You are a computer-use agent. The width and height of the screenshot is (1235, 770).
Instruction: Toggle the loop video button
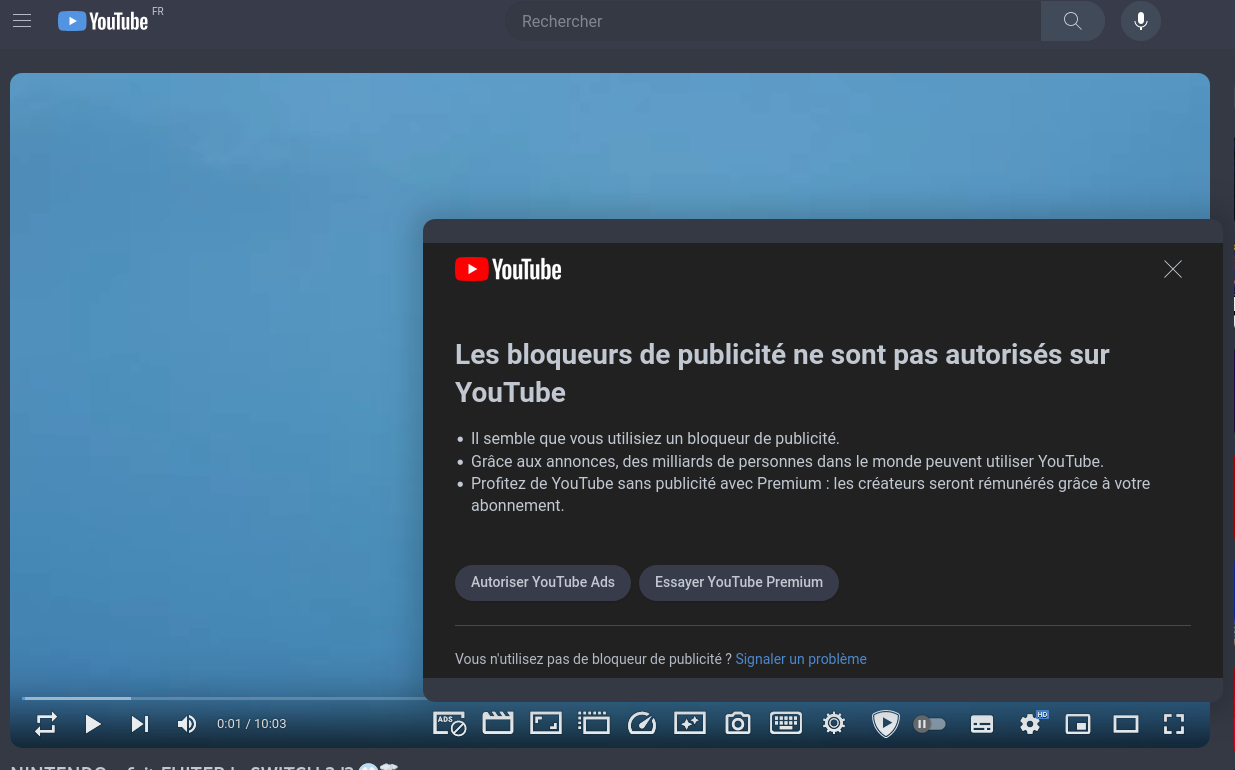coord(46,724)
